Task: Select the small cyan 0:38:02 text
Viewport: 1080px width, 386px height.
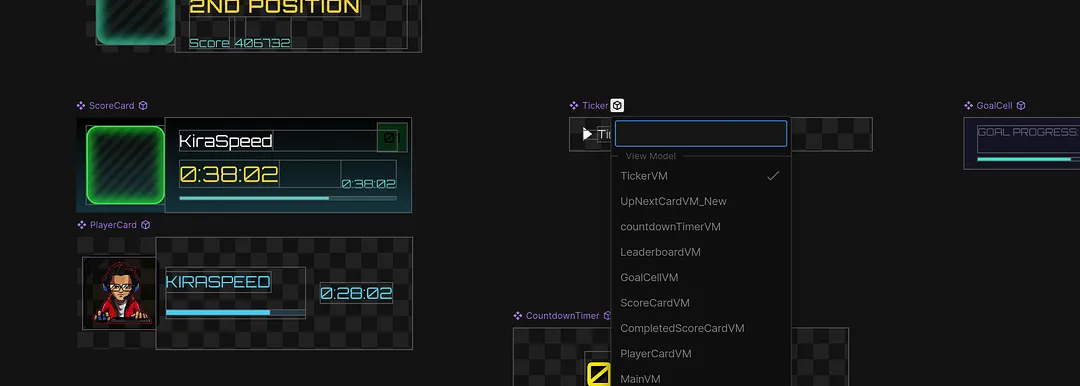Action: pyautogui.click(x=368, y=183)
